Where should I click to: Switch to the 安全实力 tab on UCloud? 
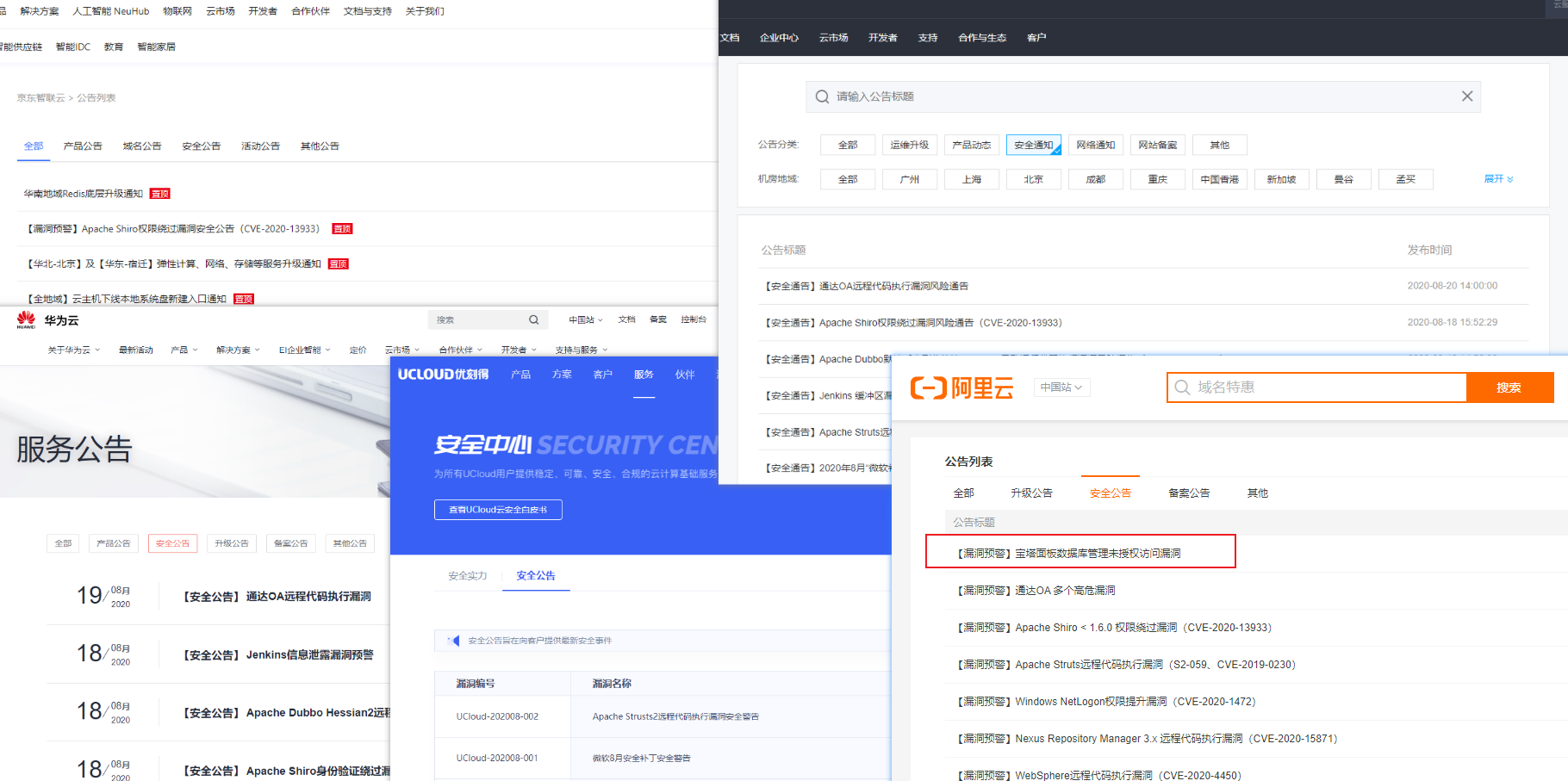coord(468,576)
